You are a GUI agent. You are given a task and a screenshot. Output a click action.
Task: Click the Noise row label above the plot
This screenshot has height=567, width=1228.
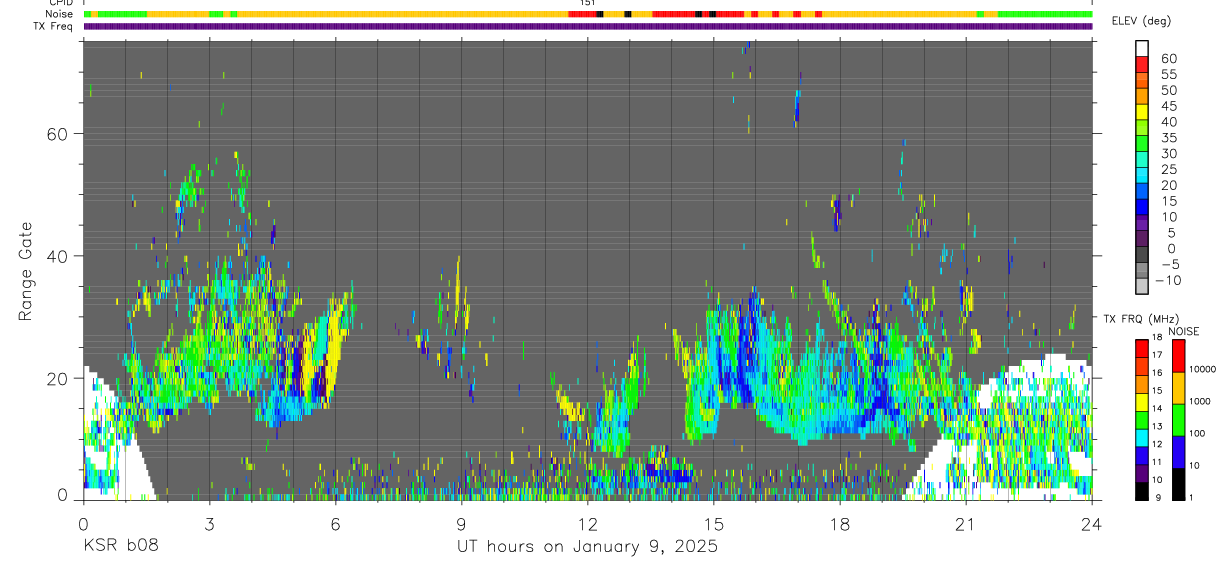61,14
